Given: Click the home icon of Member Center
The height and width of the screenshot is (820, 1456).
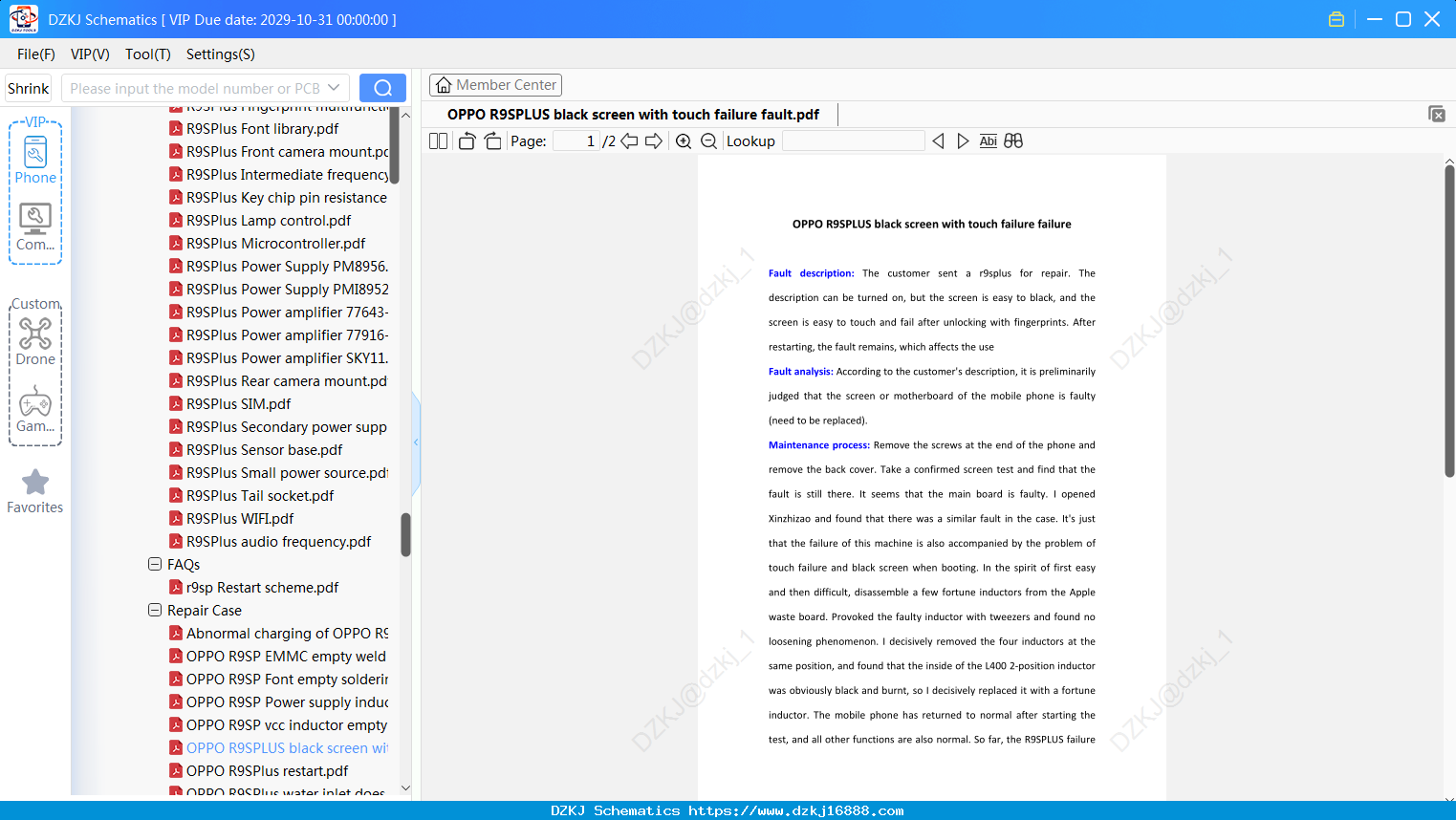Looking at the screenshot, I should (444, 85).
